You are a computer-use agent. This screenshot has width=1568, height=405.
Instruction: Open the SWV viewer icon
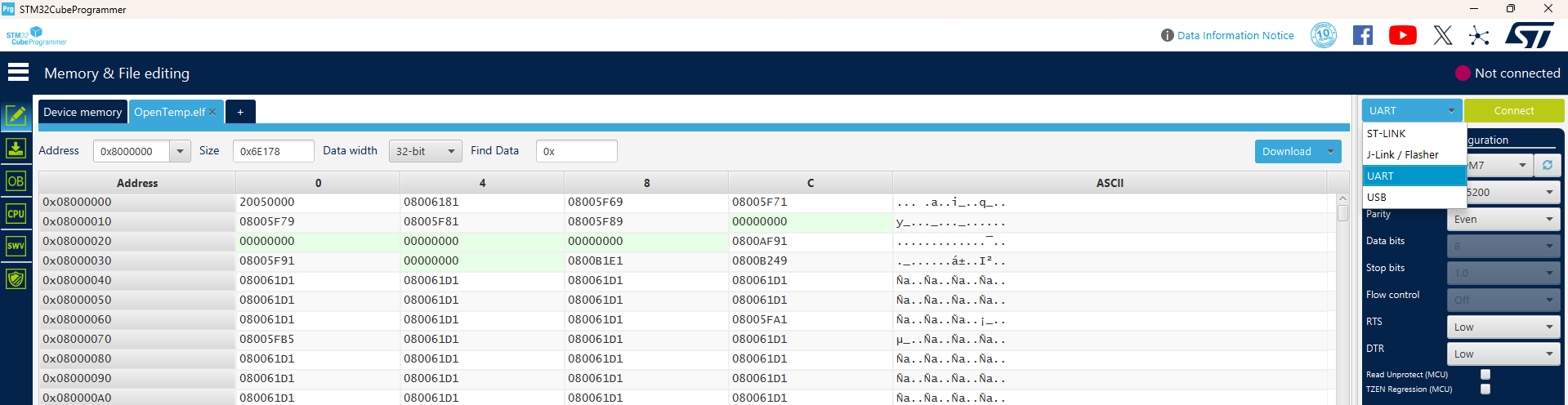[x=16, y=246]
